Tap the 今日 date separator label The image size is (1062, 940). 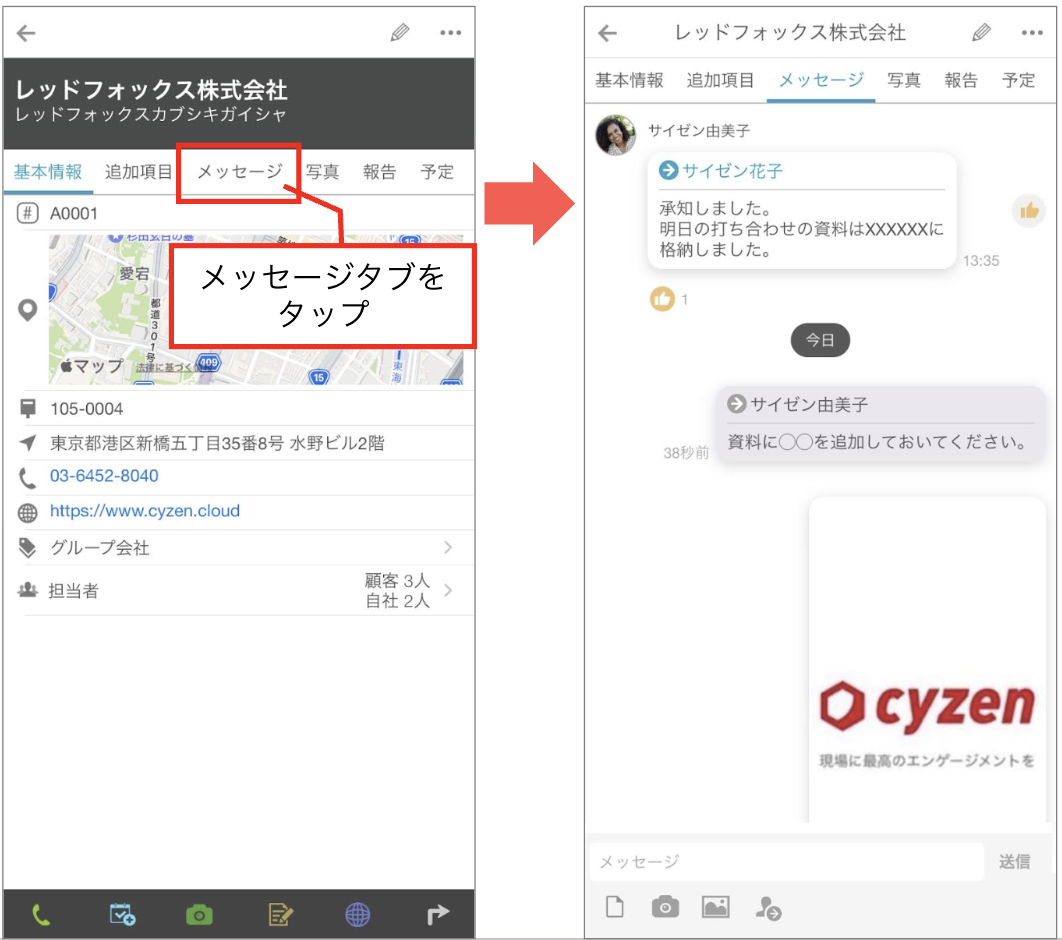(820, 340)
